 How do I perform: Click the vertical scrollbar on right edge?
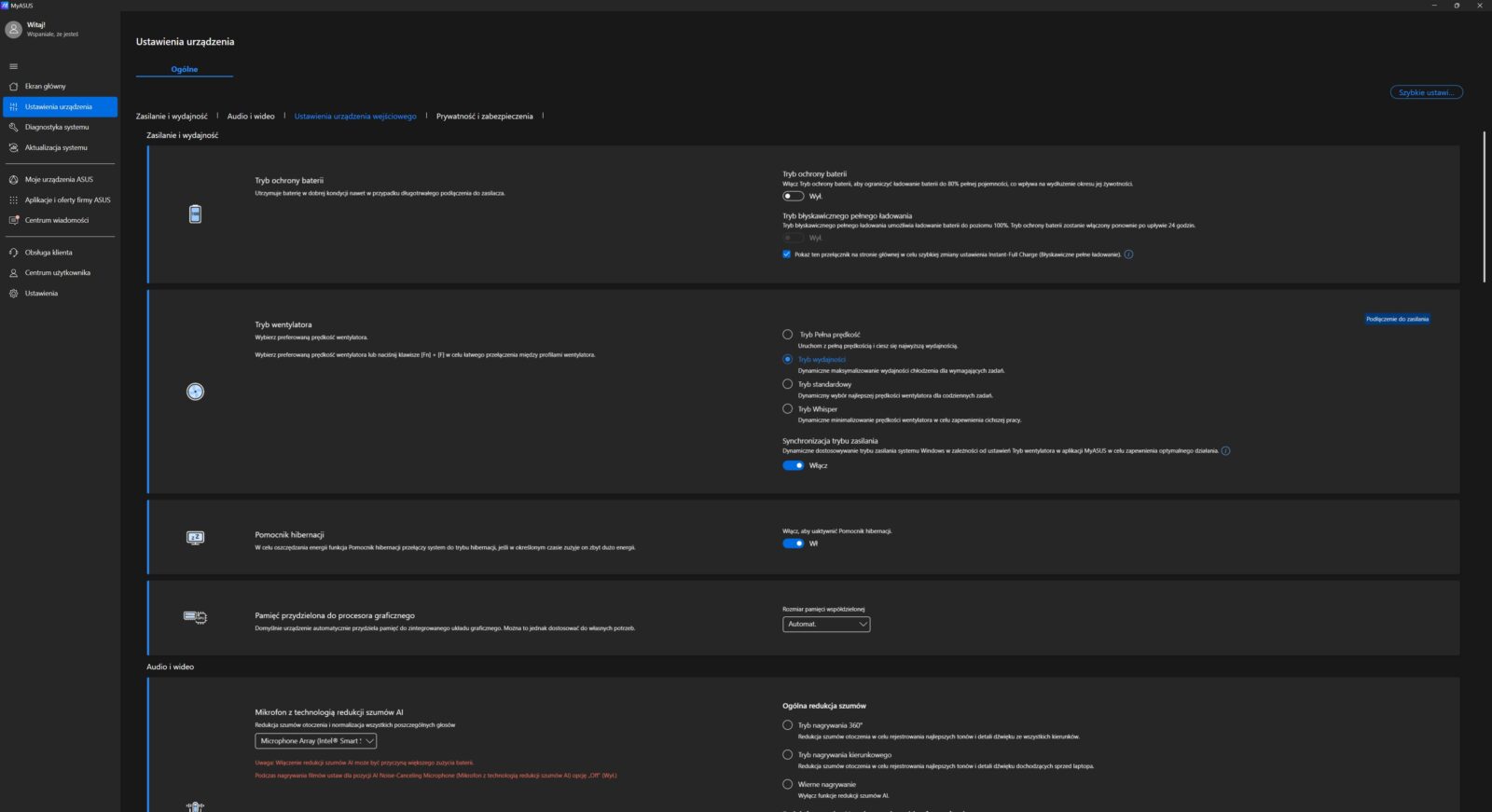[x=1485, y=207]
